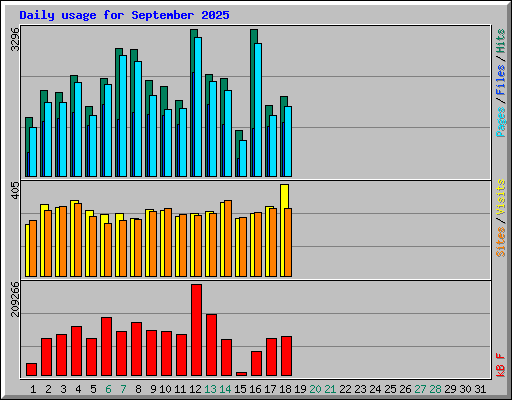Click the red KB bar for day 8

[136, 349]
